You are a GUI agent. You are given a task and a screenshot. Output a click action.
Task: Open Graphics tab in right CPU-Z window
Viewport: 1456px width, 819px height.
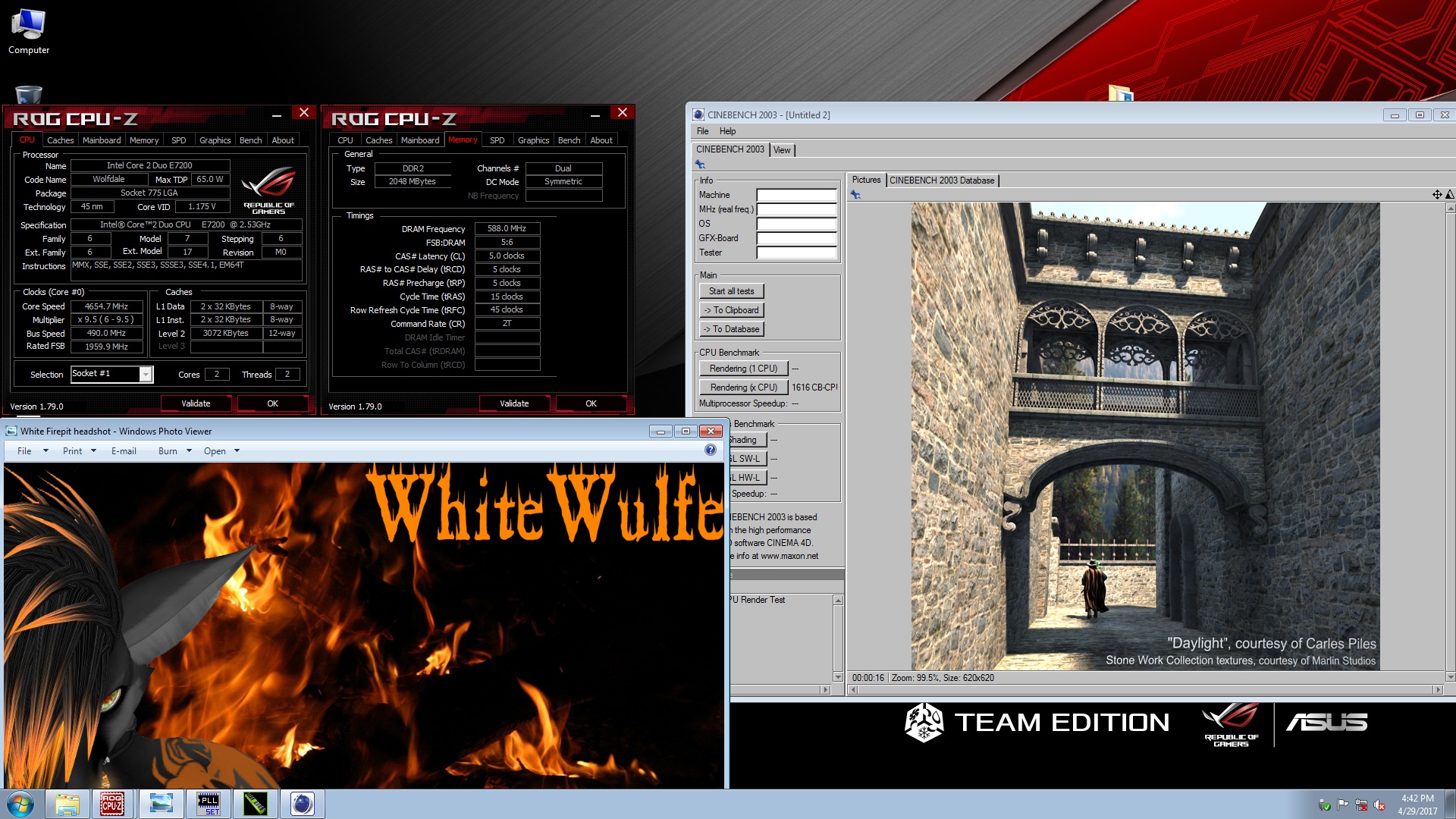[533, 140]
